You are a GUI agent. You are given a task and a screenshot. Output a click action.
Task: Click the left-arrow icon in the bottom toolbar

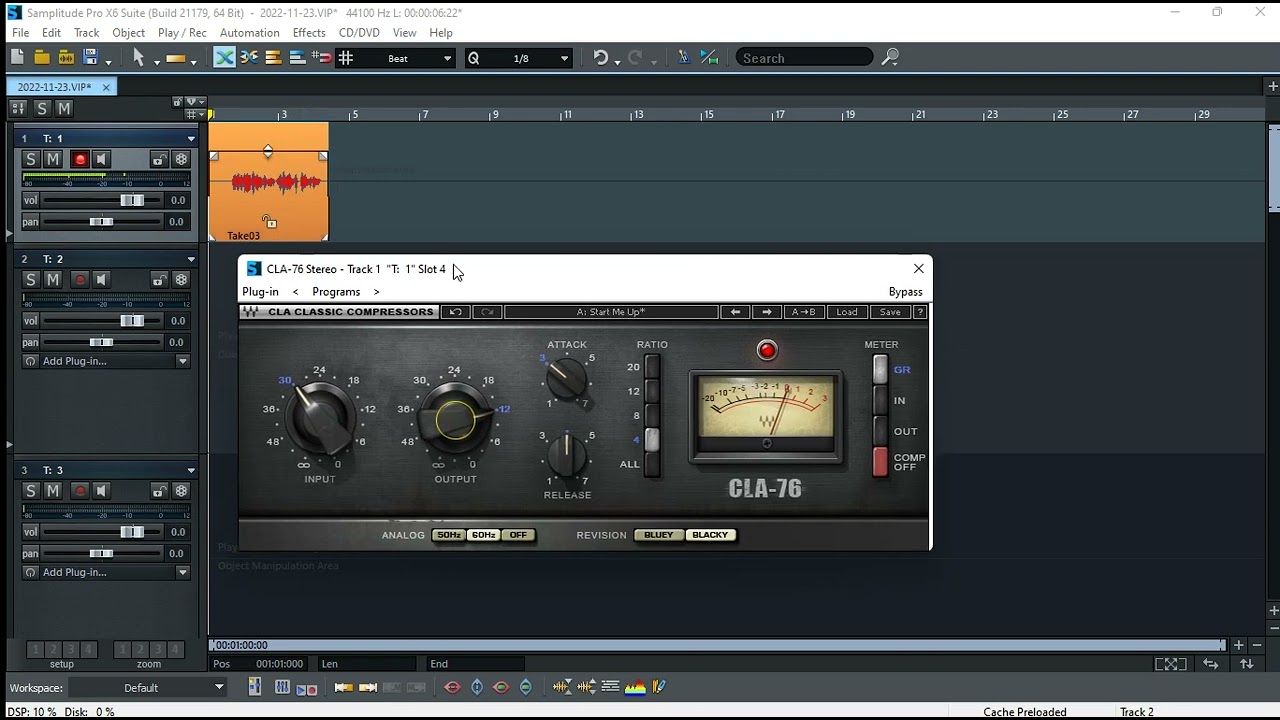343,687
